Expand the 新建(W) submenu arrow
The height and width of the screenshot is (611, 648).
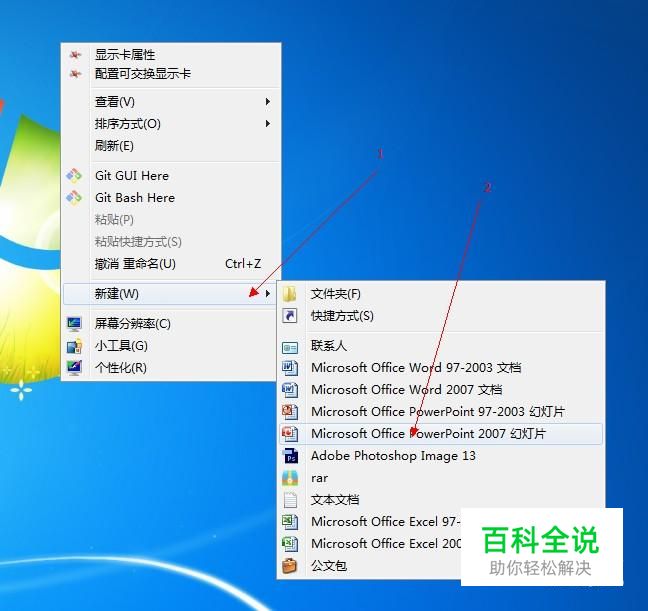click(268, 294)
